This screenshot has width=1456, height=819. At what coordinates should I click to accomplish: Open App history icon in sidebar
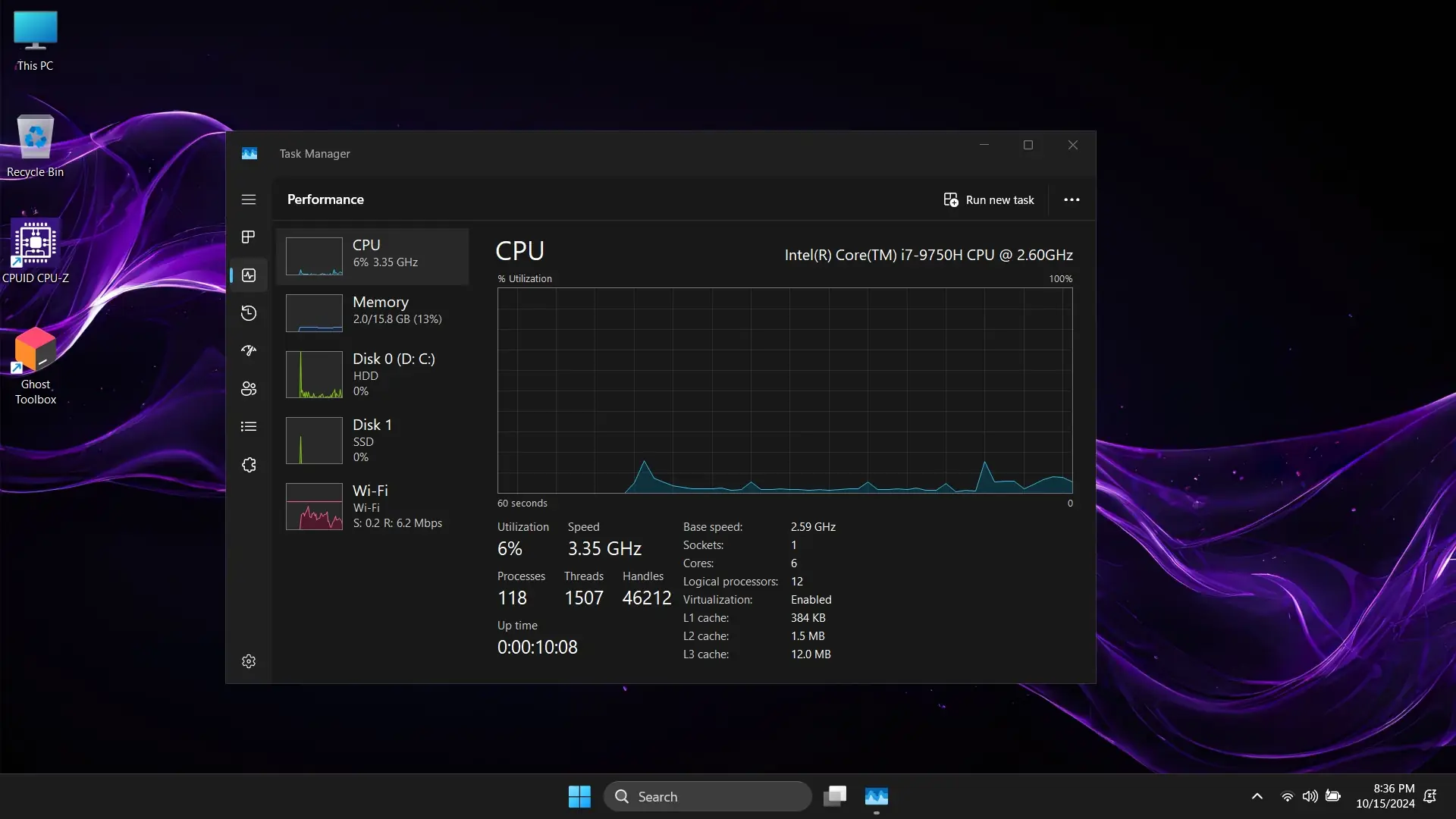[249, 313]
